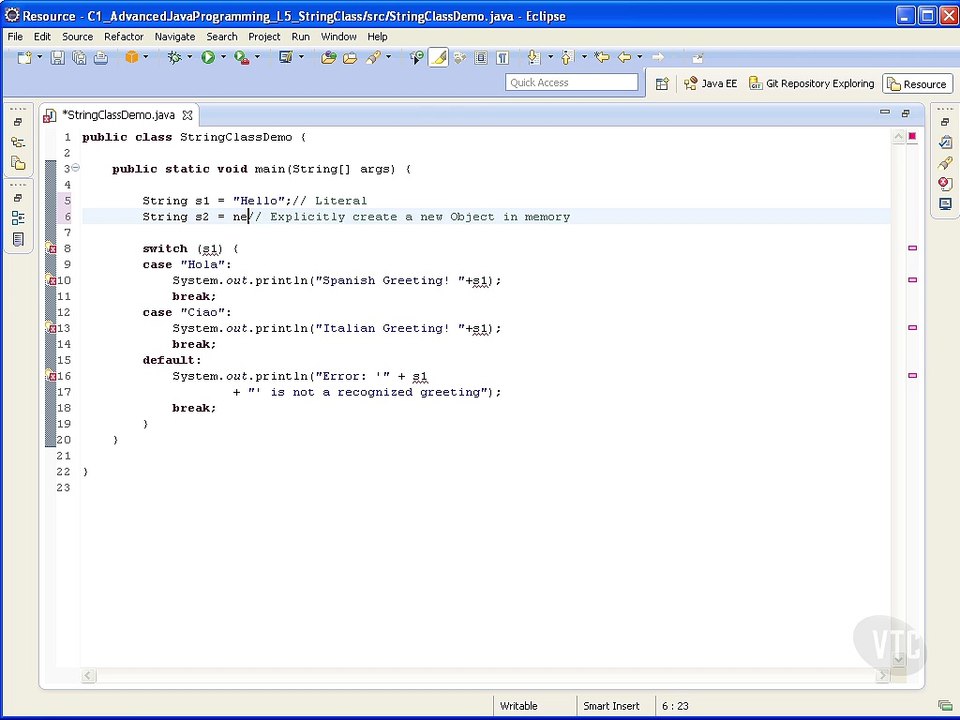Click the Open Task folder icon
The image size is (960, 720).
[350, 58]
